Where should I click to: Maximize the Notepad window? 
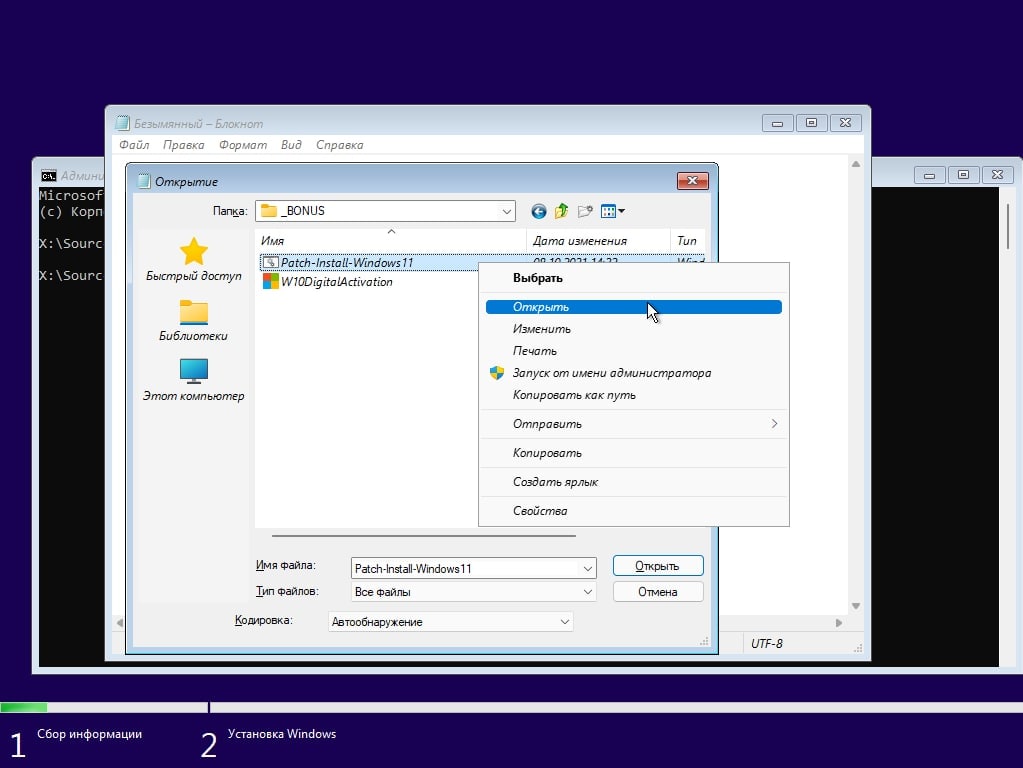tap(811, 123)
